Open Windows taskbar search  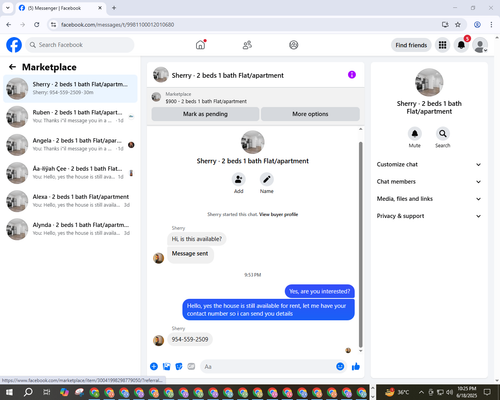pyautogui.click(x=28, y=392)
